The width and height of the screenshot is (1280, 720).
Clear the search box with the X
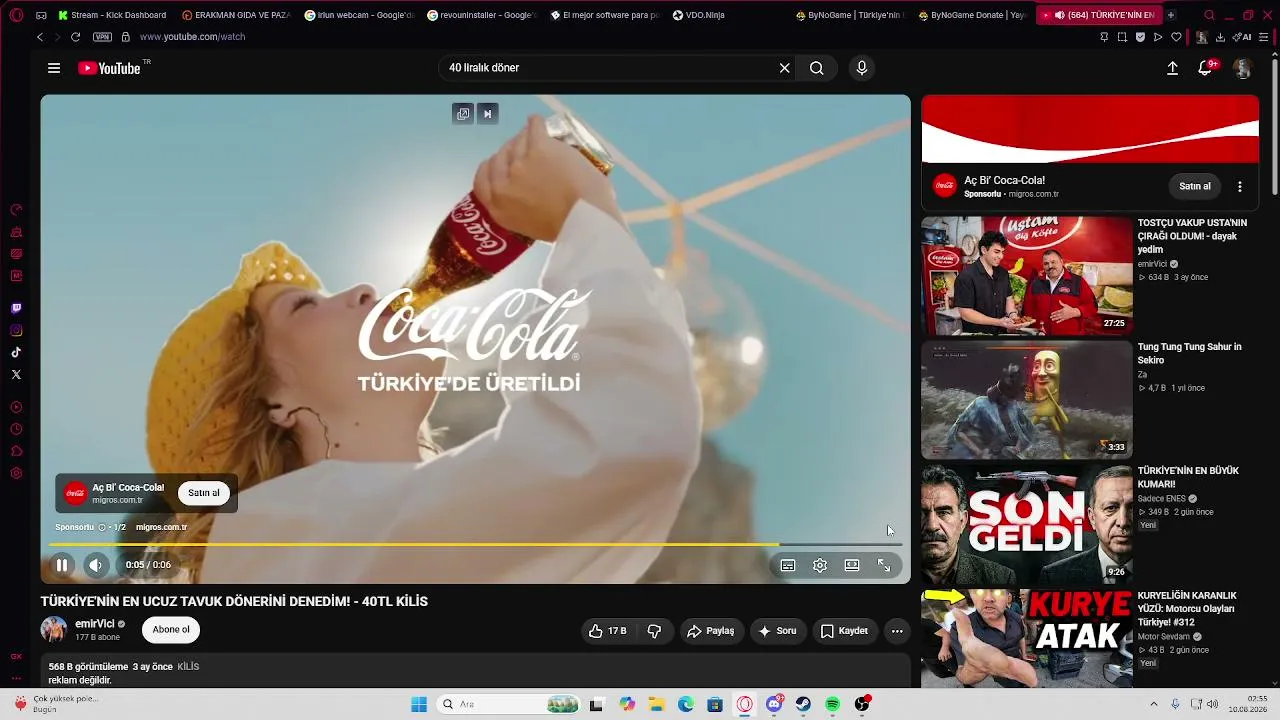[x=785, y=68]
